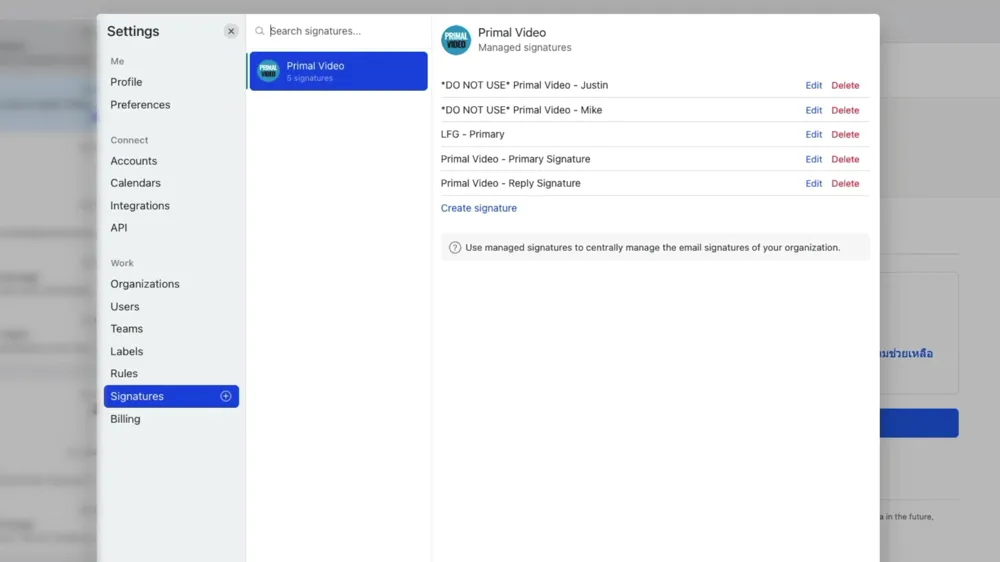
Task: Click the plus icon beside Signatures
Action: tap(225, 397)
